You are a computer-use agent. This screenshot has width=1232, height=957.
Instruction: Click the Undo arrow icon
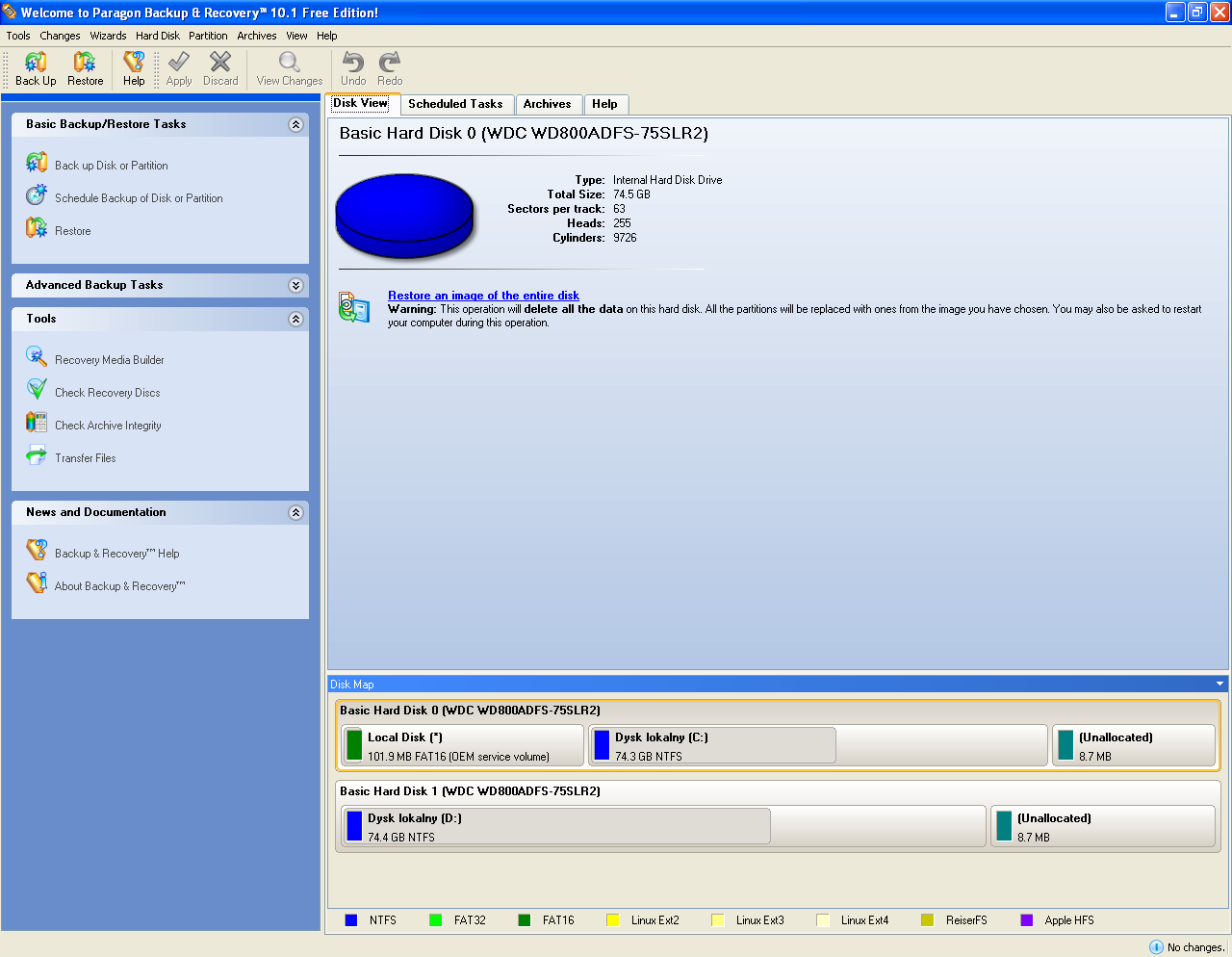(353, 63)
